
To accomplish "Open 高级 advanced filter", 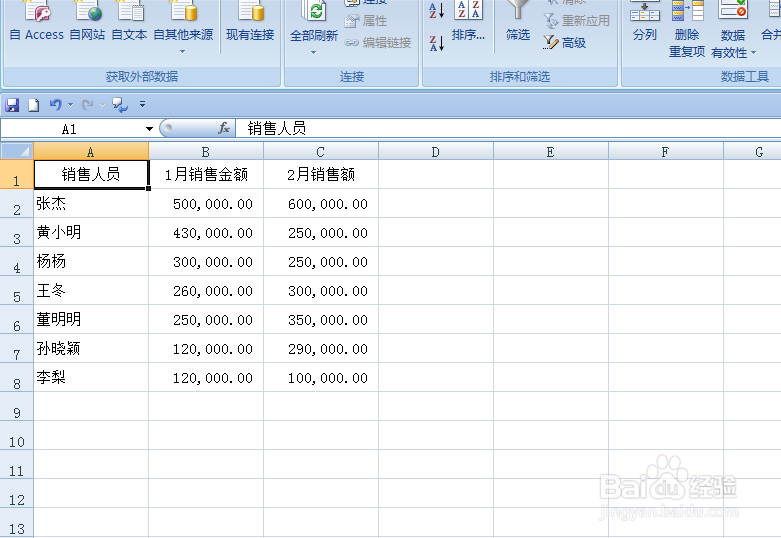I will pyautogui.click(x=565, y=43).
